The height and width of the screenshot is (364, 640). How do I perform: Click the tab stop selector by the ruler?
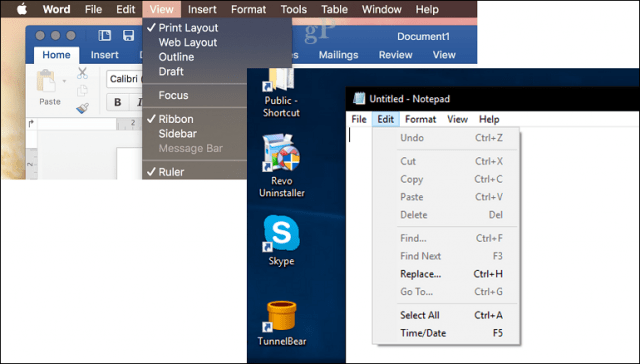click(31, 124)
